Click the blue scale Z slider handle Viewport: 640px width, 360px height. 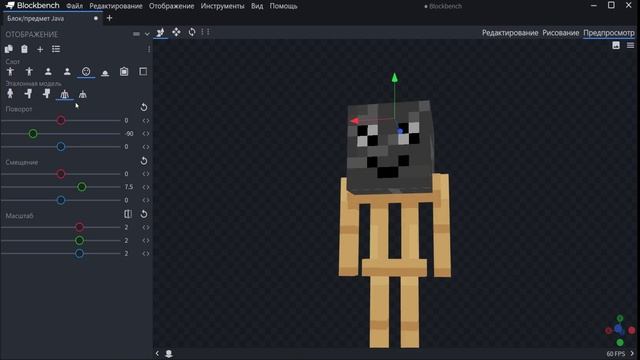[x=80, y=253]
